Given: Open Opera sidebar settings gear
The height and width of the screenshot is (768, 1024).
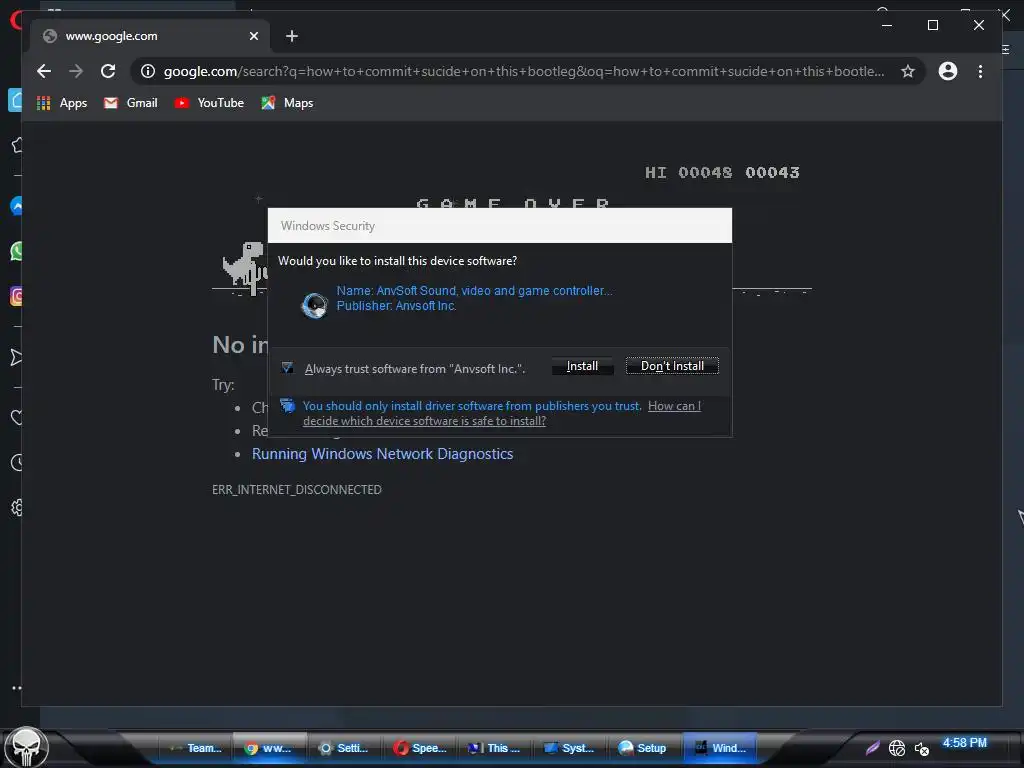Looking at the screenshot, I should 17,507.
